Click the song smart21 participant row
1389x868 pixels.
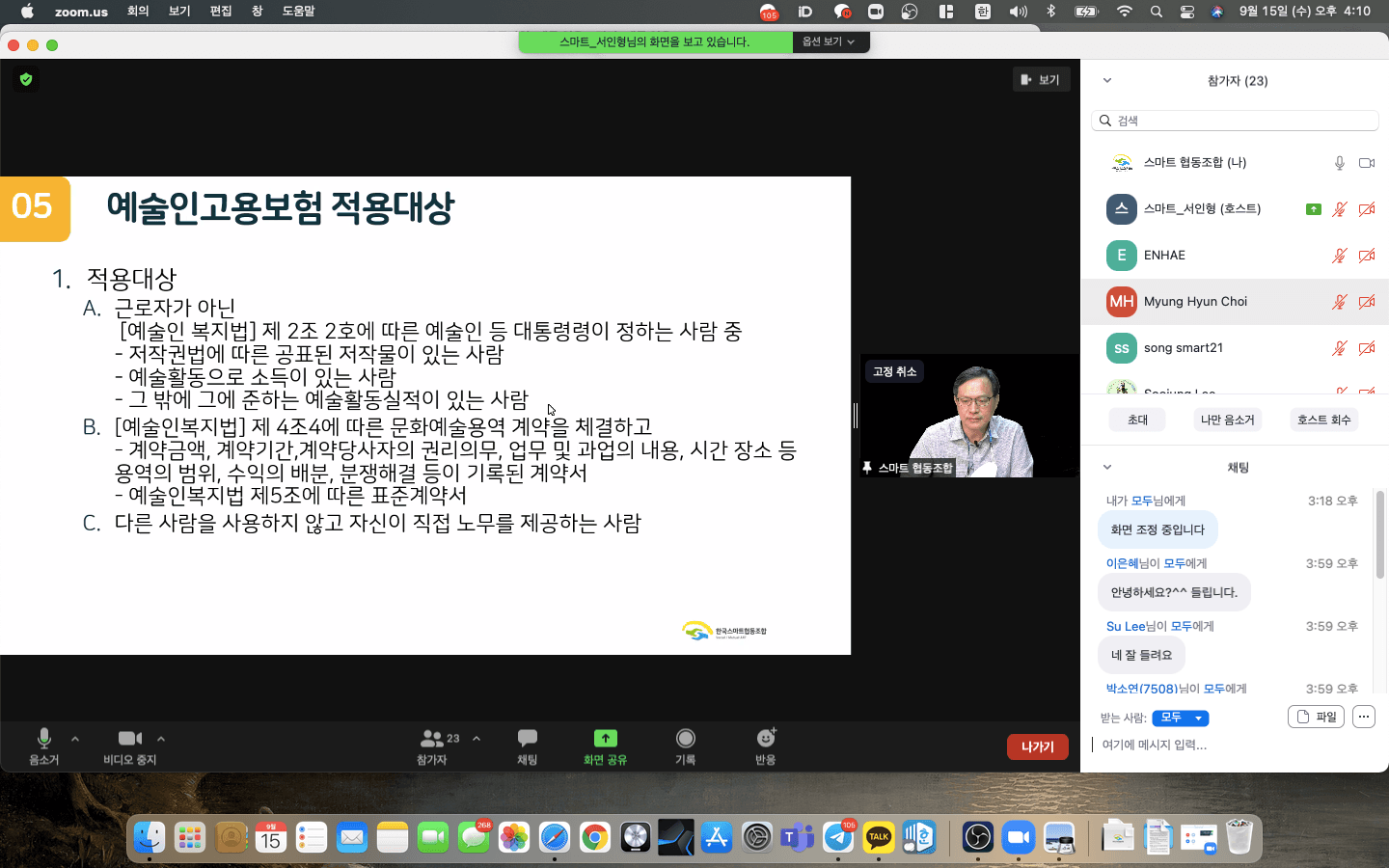pyautogui.click(x=1235, y=348)
